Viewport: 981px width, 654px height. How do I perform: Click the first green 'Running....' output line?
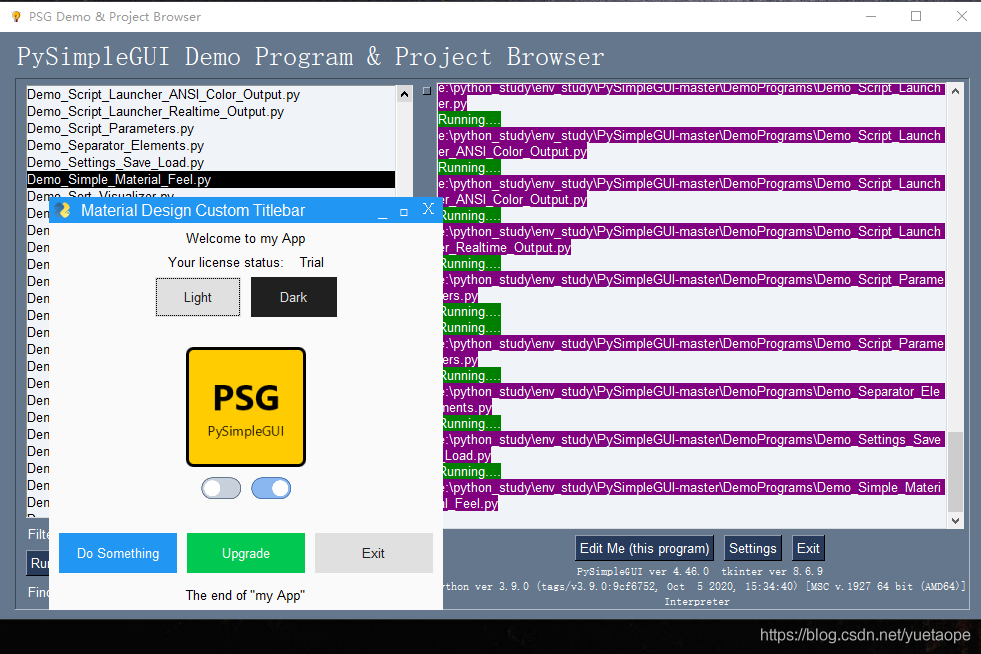469,120
